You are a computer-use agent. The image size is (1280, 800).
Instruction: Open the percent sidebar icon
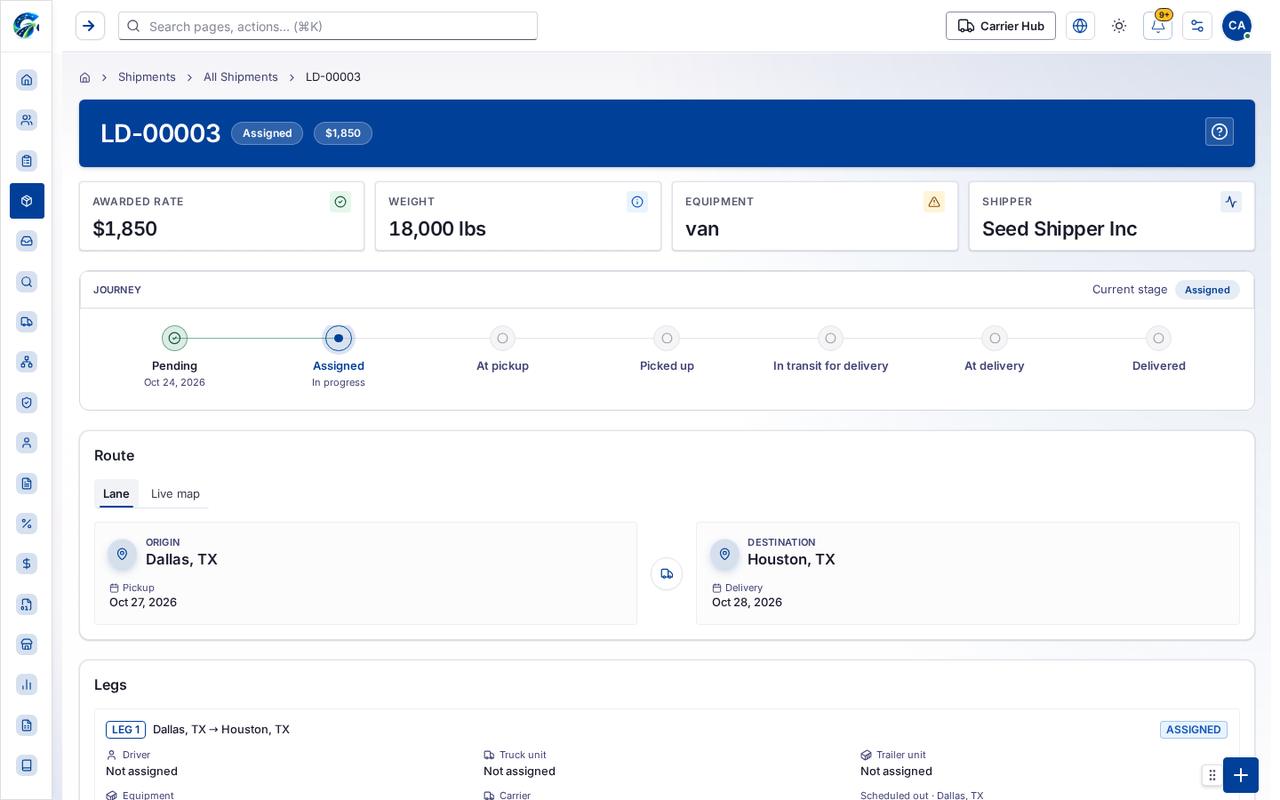point(27,524)
